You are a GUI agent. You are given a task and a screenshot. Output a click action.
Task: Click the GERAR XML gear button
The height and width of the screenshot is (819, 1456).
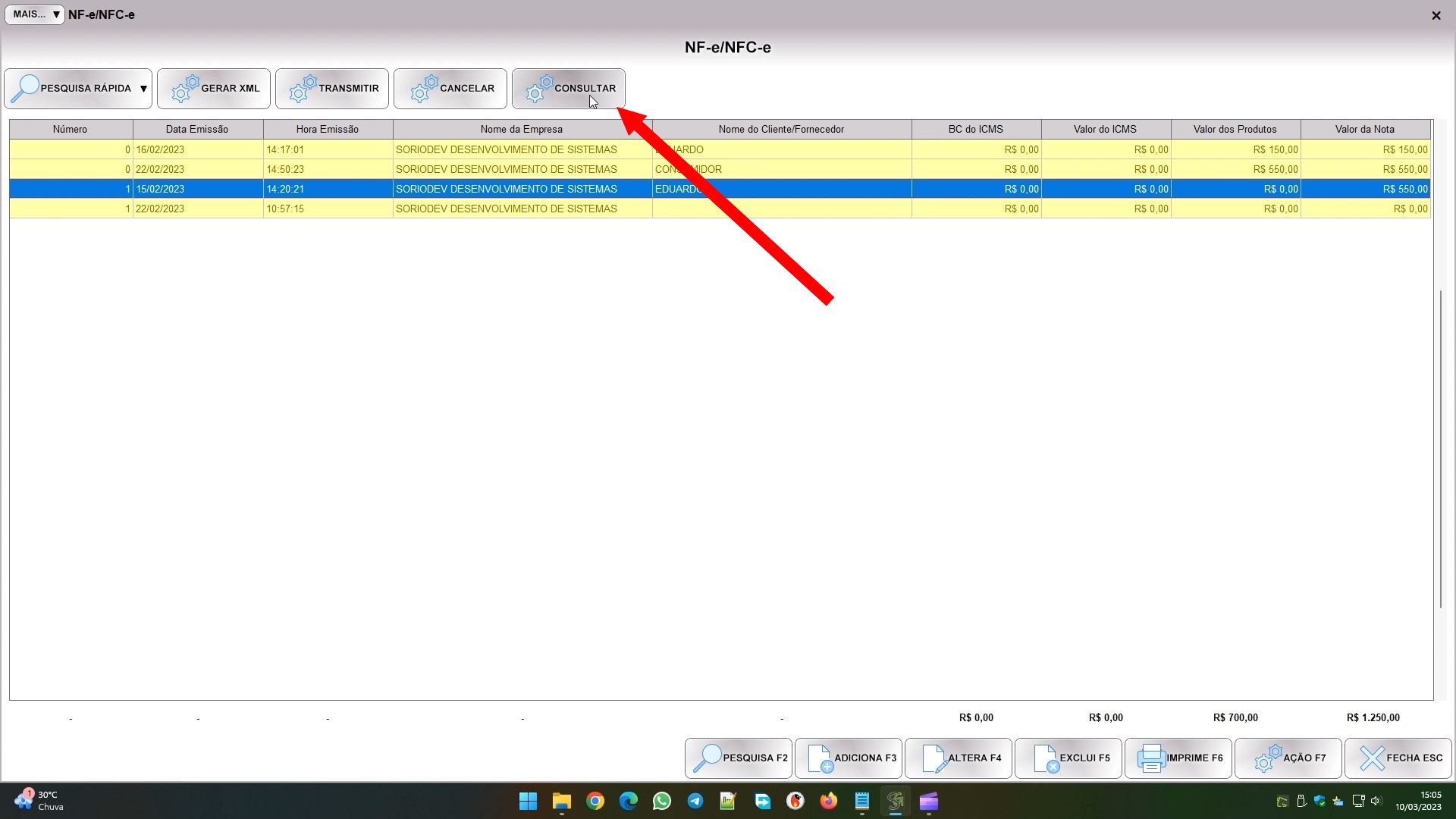214,89
